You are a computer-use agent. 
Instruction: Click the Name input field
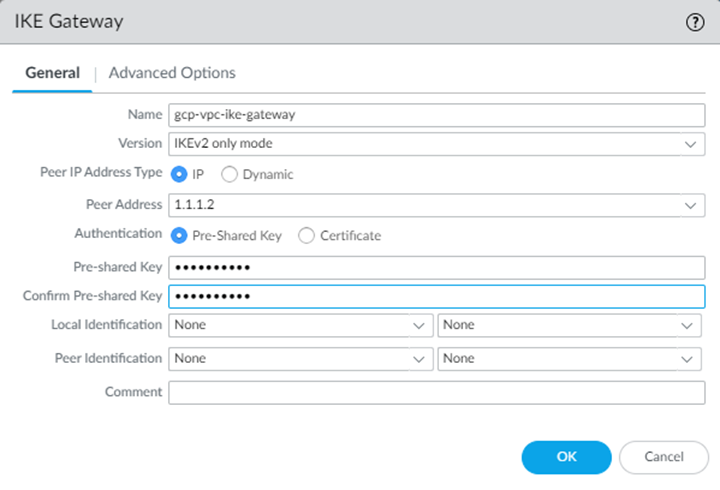click(436, 114)
